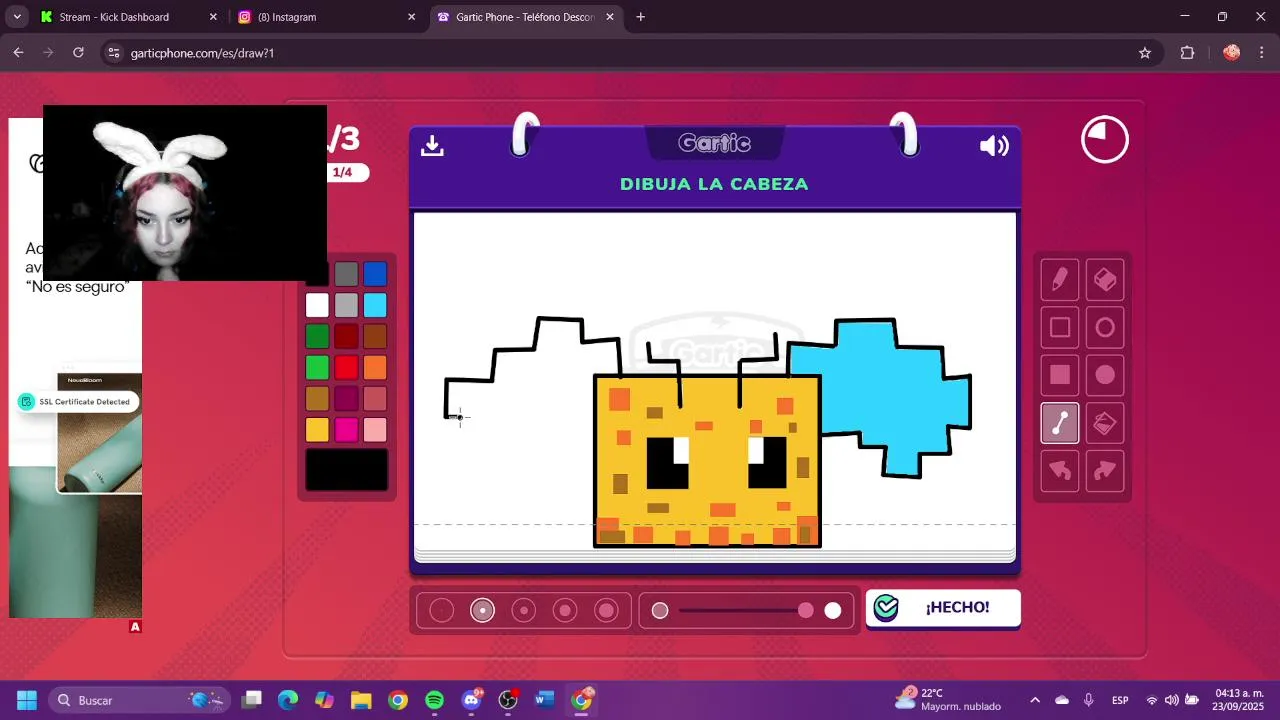Pick the maroon-purple color swatch
This screenshot has height=720, width=1280.
click(346, 398)
